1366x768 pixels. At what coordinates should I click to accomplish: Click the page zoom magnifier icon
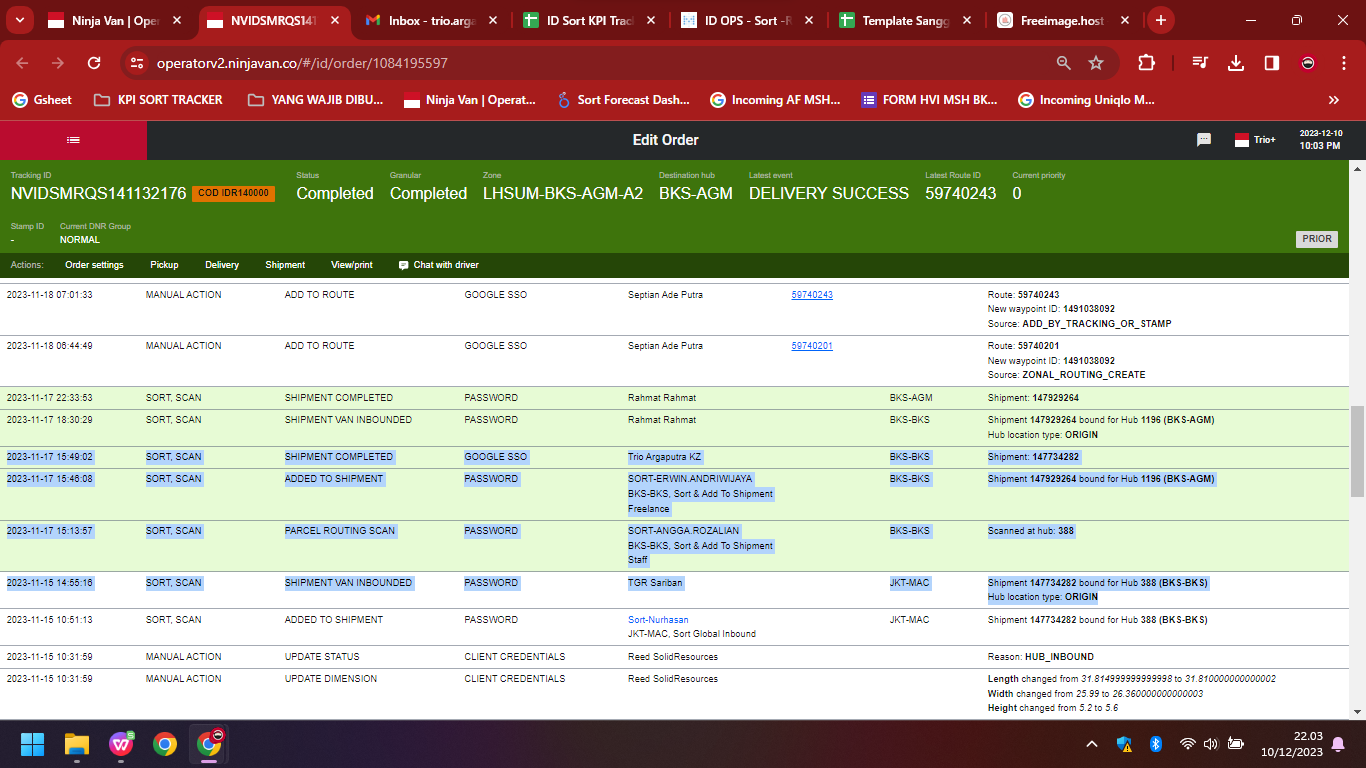point(1064,63)
